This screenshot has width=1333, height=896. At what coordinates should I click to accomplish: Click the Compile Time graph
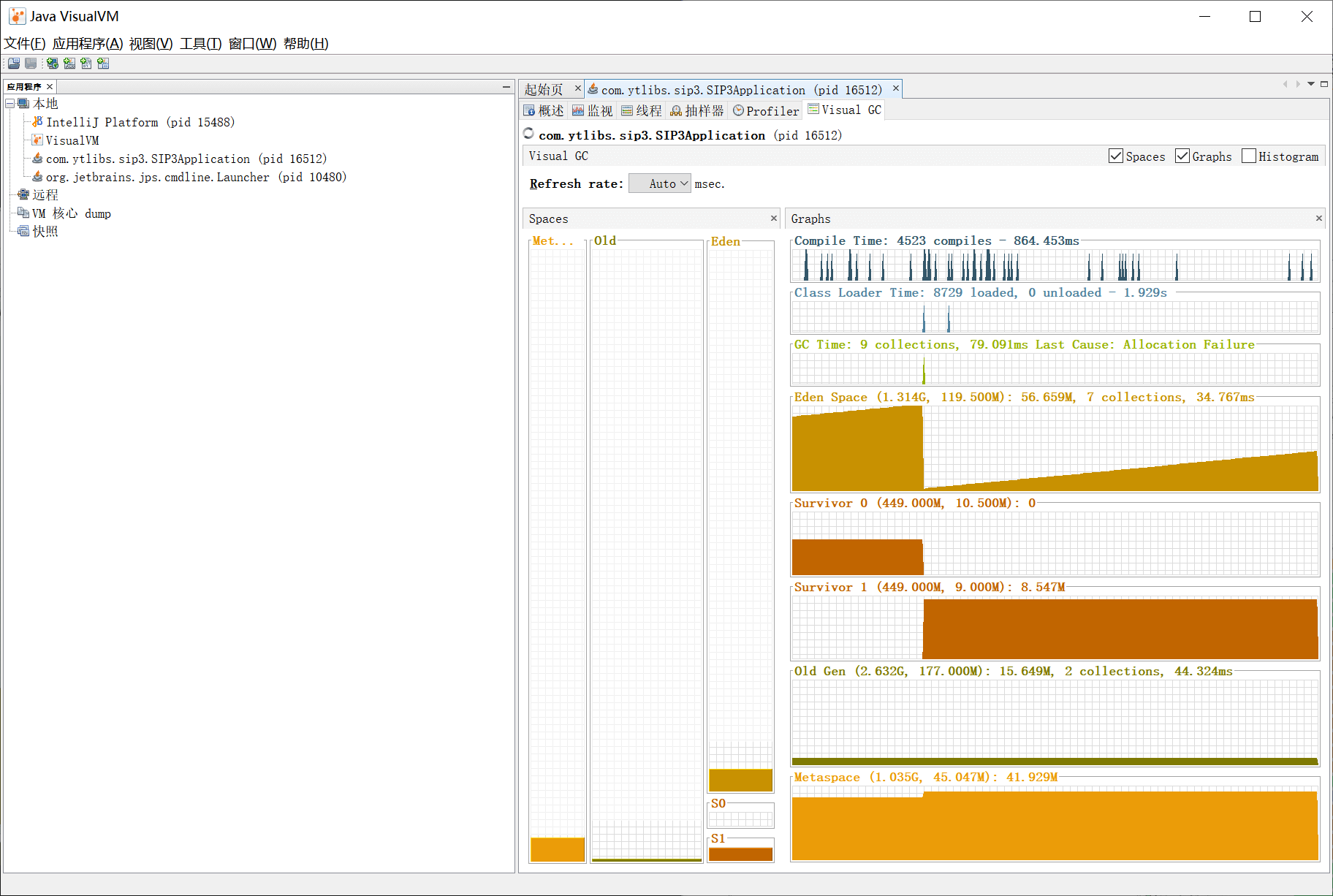tap(1055, 265)
